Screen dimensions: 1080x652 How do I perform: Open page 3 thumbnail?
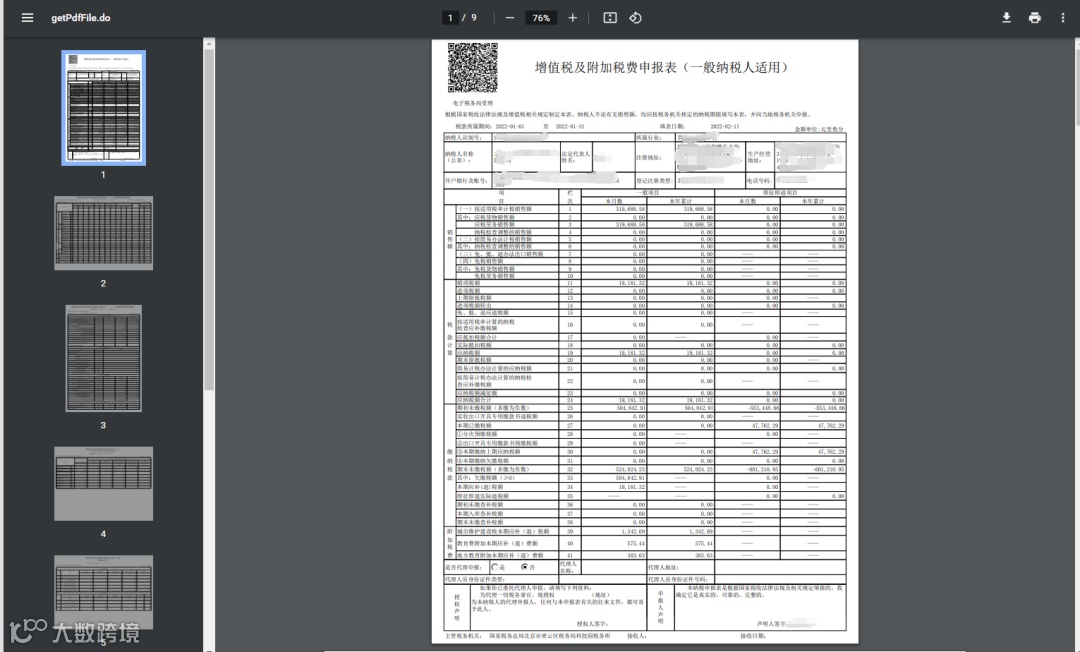click(x=103, y=359)
